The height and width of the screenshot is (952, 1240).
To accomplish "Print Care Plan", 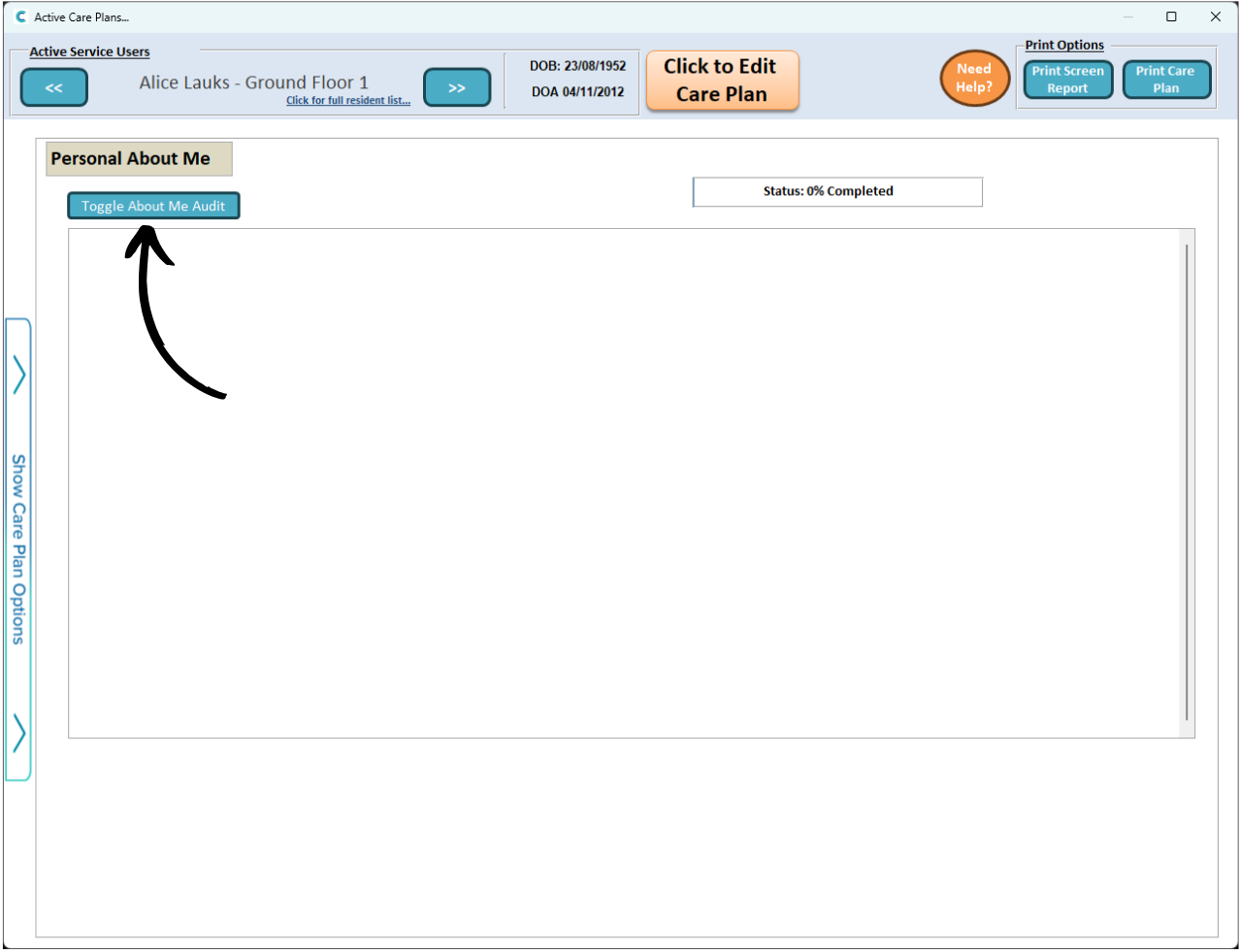I will pyautogui.click(x=1166, y=80).
